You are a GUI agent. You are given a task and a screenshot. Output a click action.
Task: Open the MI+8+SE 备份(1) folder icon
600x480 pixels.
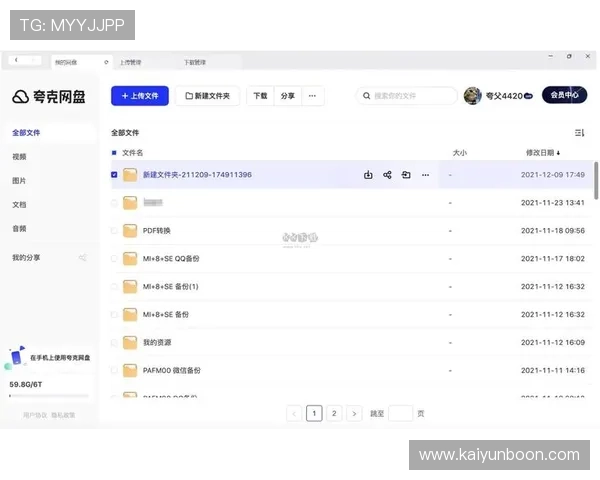coord(130,286)
